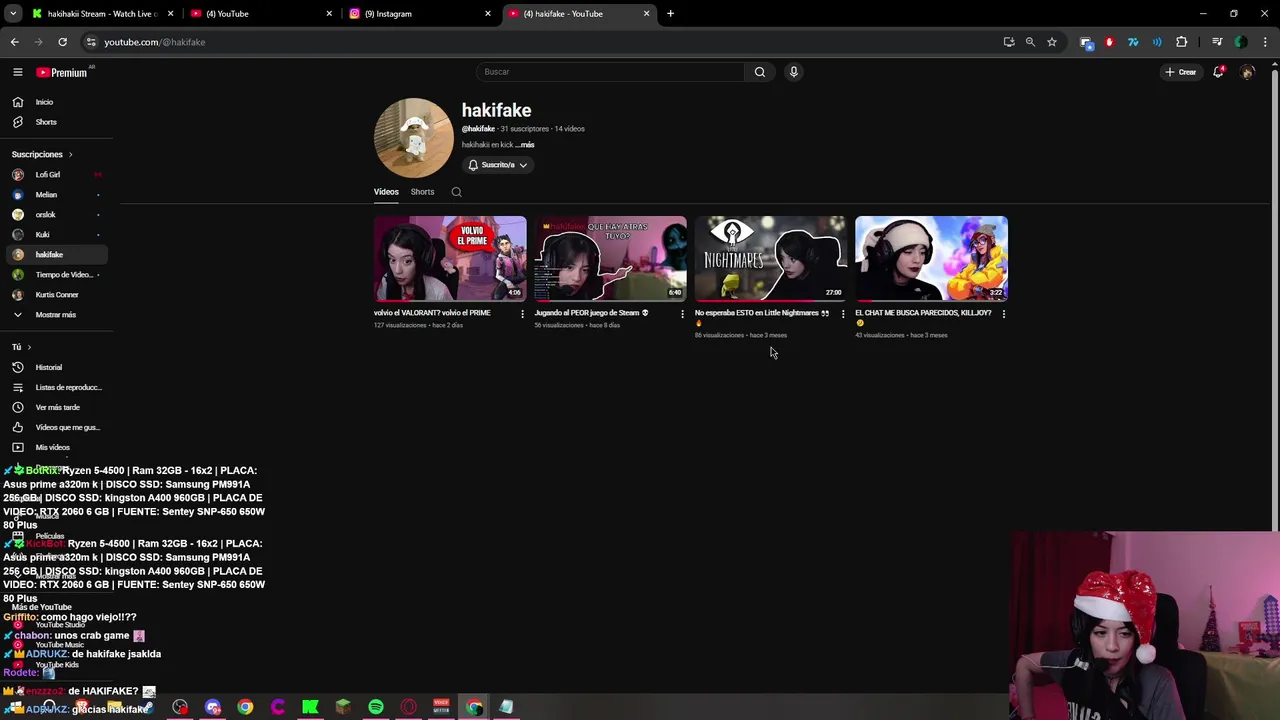1280x720 pixels.
Task: Switch to the Instagram browser tab
Action: coord(421,14)
